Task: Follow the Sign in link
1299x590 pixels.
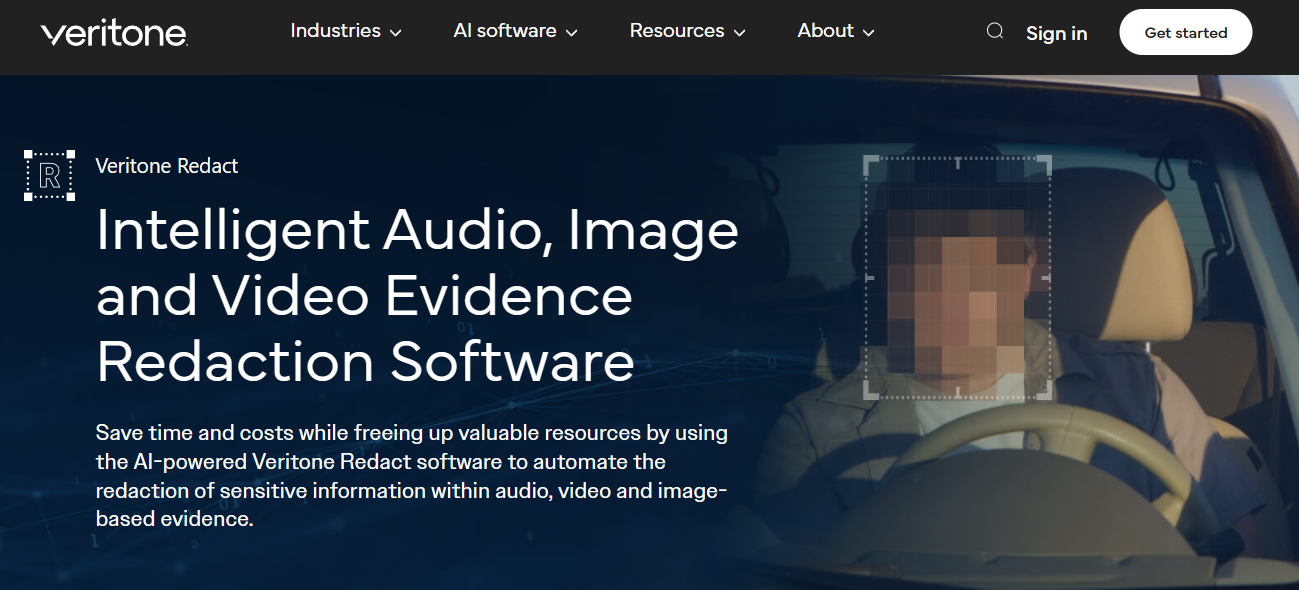Action: click(1056, 33)
